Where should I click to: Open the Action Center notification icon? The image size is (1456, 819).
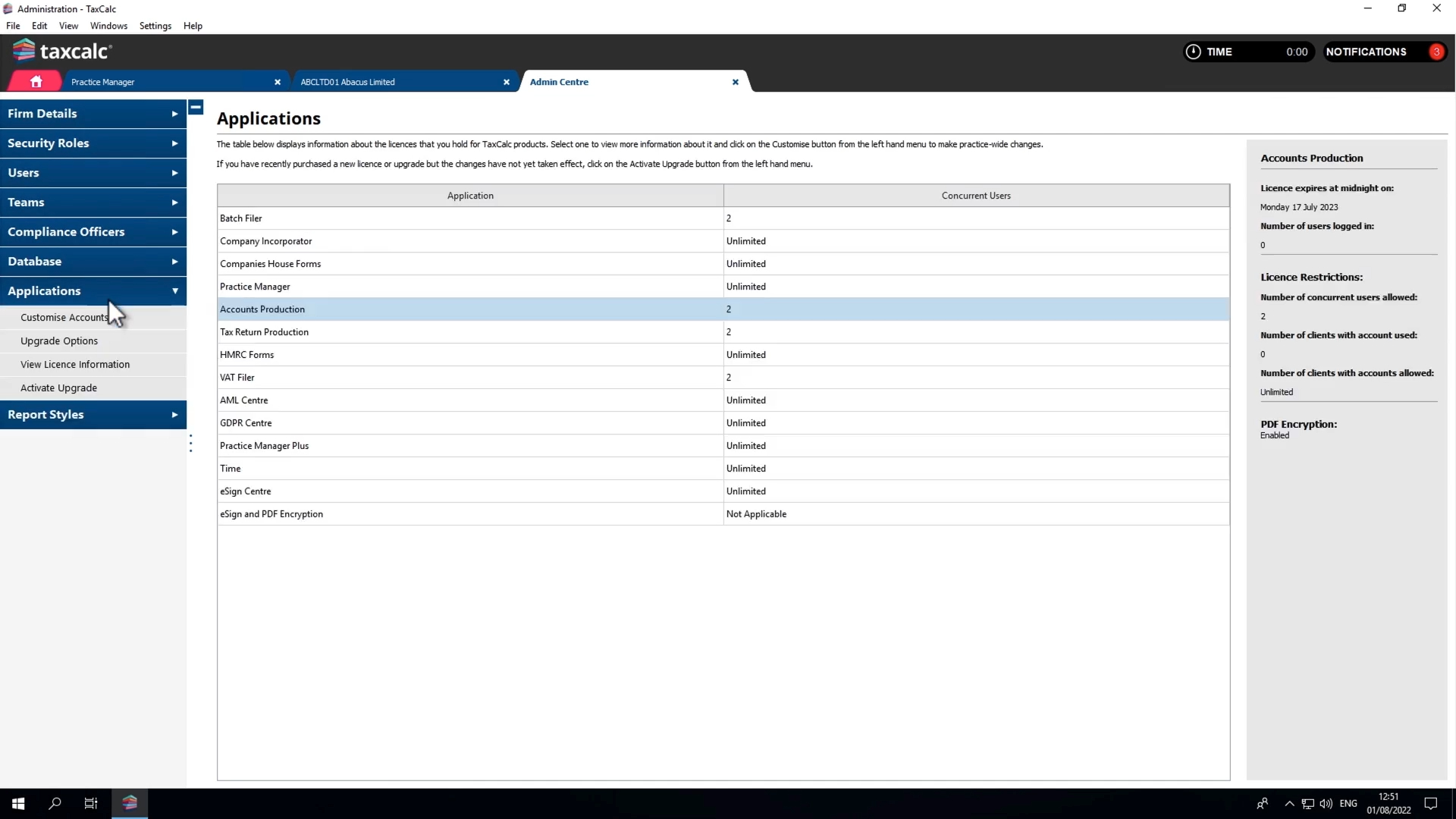pyautogui.click(x=1431, y=804)
